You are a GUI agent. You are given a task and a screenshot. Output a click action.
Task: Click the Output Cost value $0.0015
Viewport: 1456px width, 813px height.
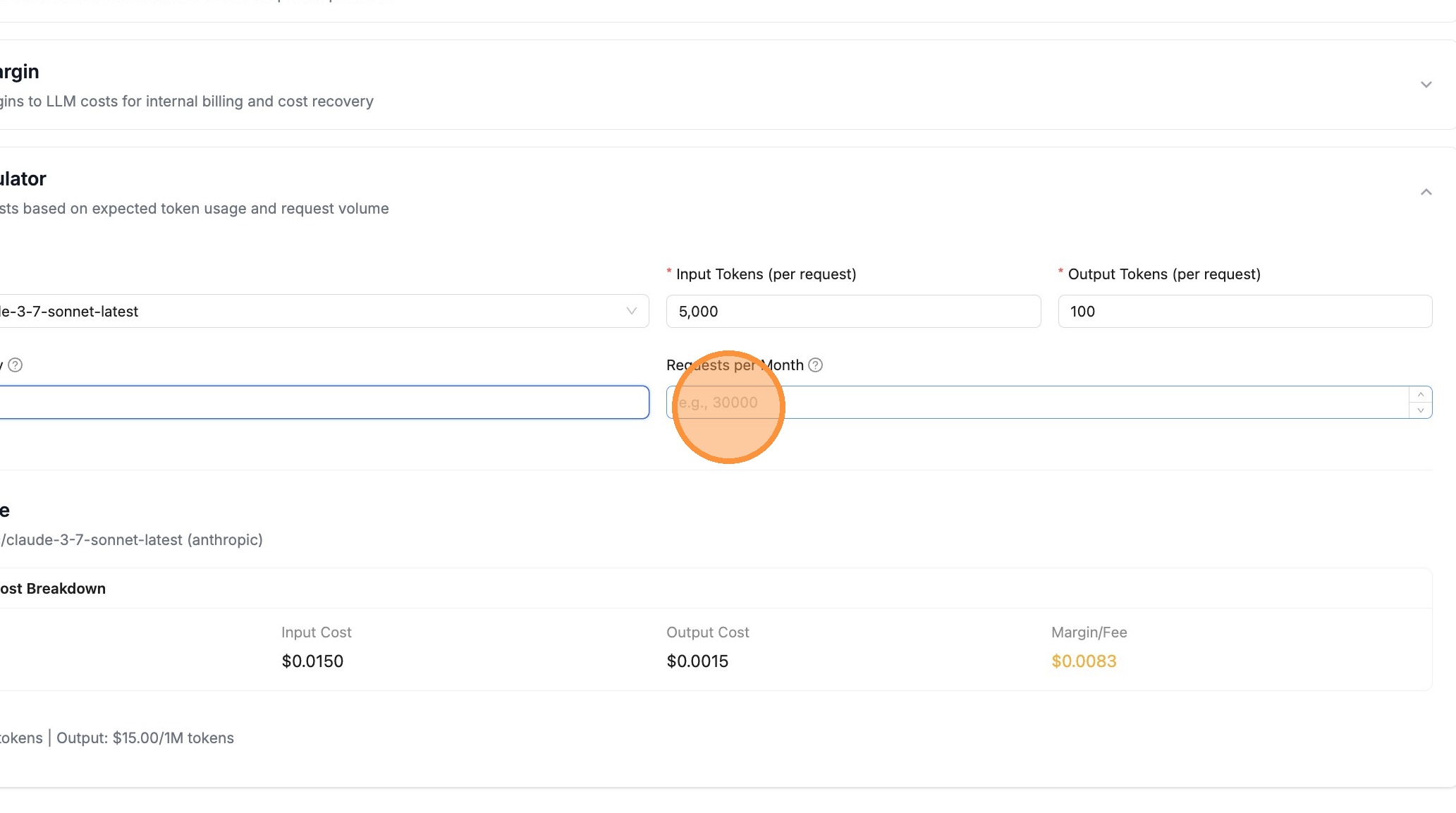(697, 661)
